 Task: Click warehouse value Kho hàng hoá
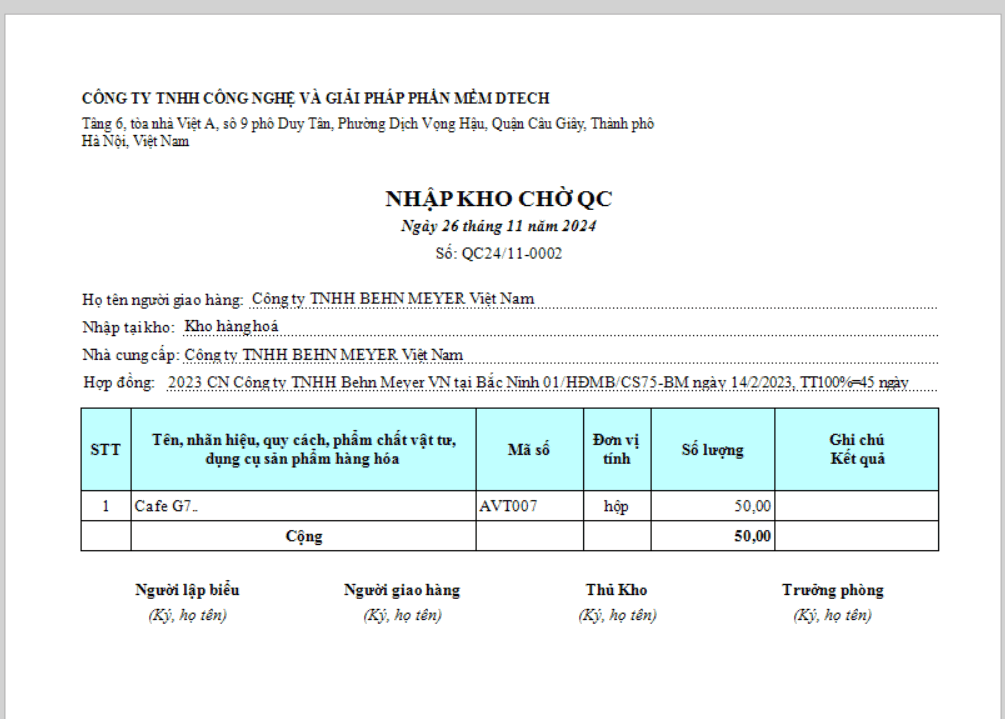tap(232, 327)
